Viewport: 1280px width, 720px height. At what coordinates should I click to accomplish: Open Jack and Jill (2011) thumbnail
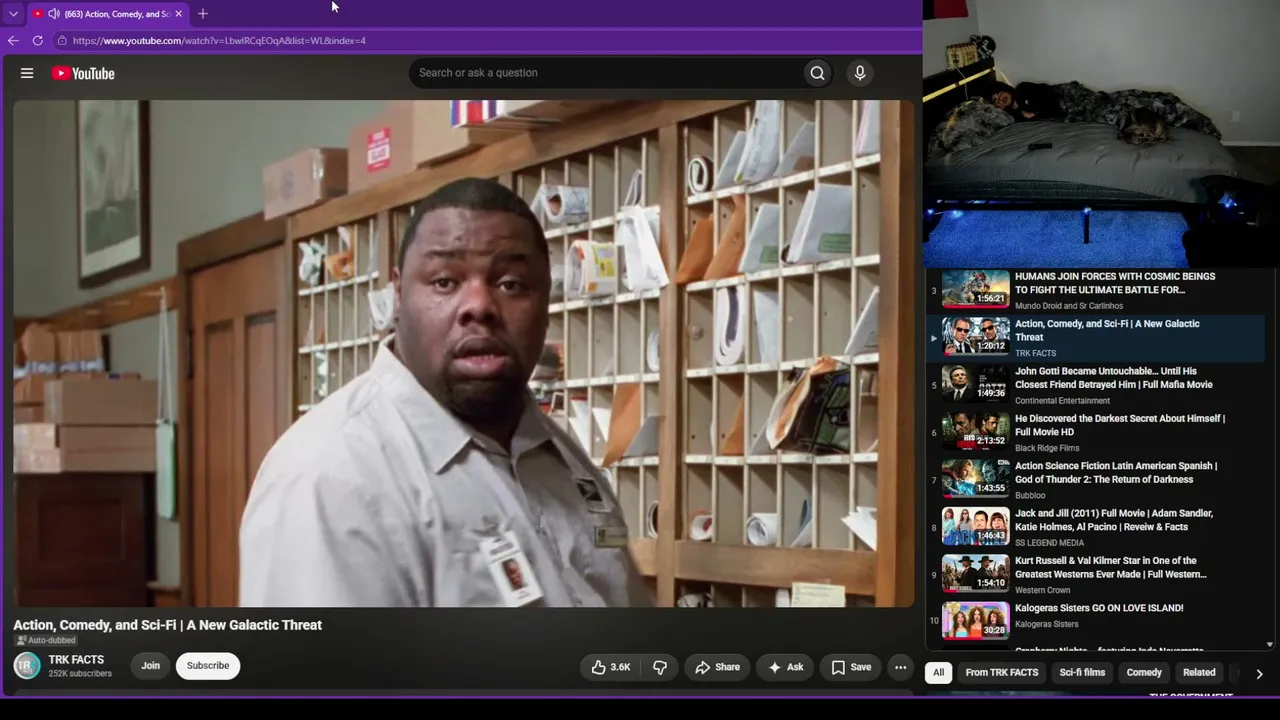point(976,526)
